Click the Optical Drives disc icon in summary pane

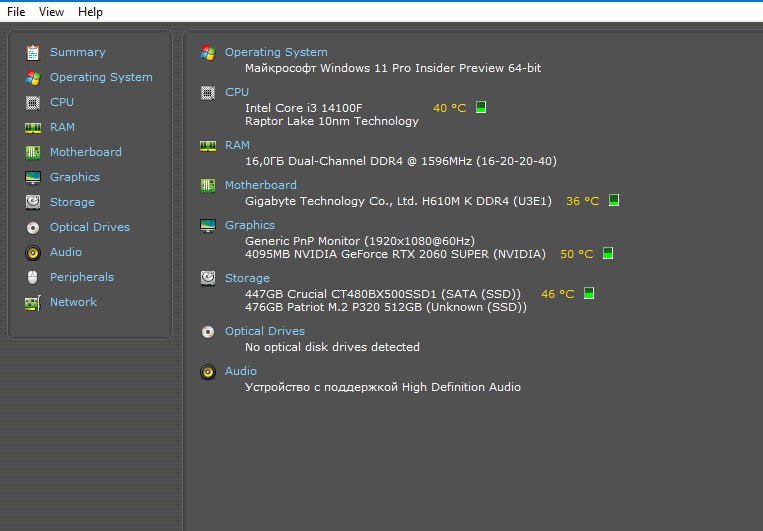click(208, 331)
